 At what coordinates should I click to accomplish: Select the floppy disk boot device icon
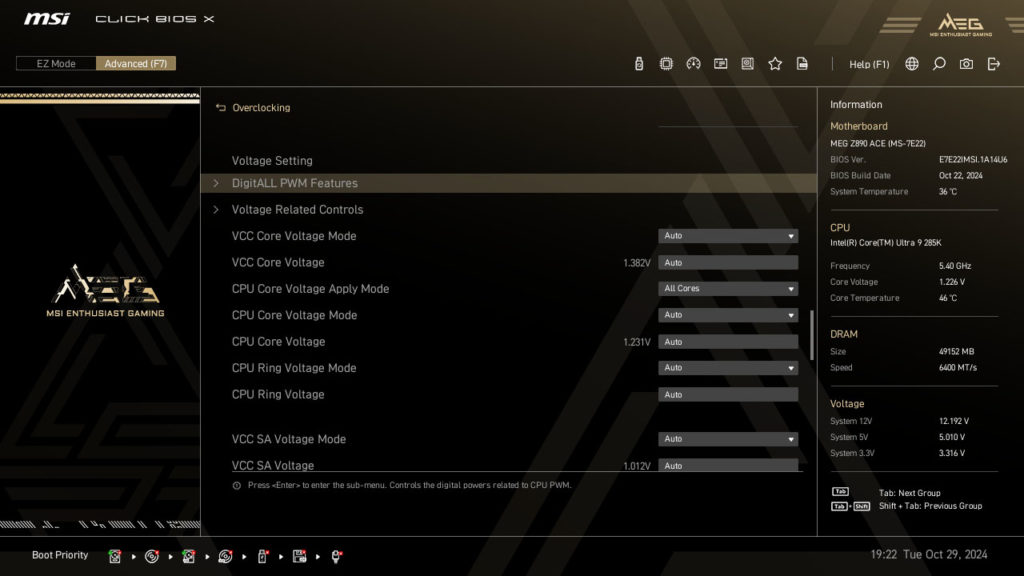[x=299, y=556]
